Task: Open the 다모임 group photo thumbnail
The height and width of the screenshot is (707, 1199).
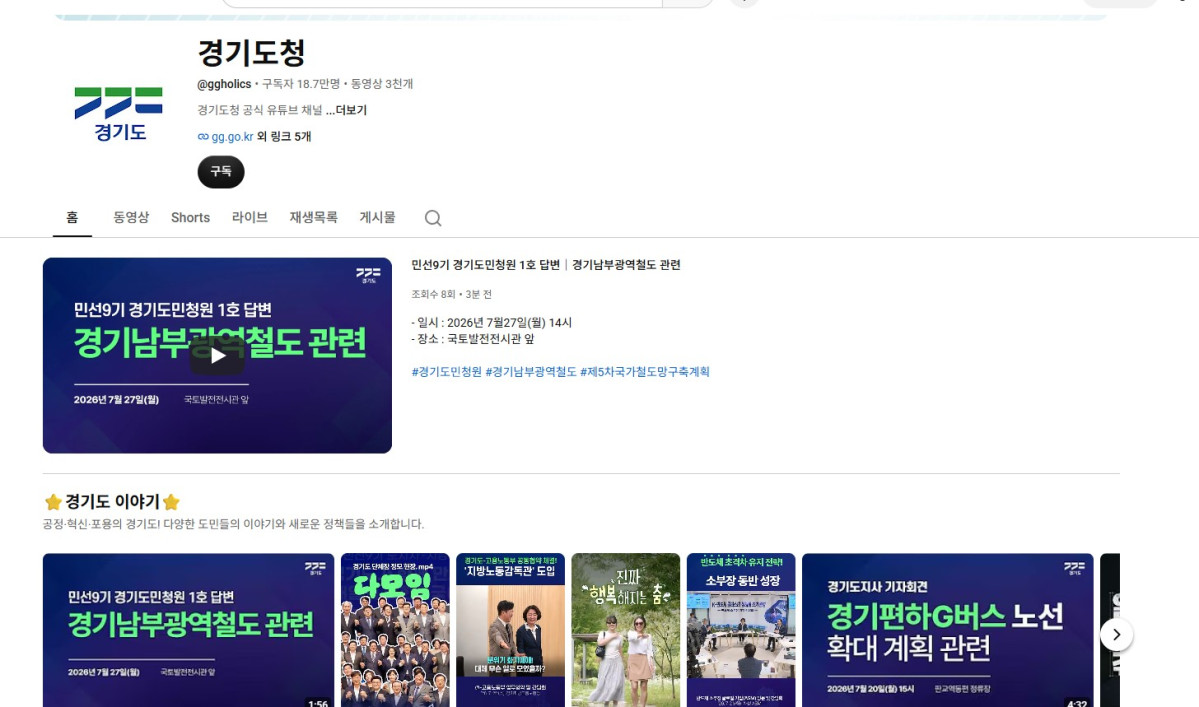Action: 395,630
